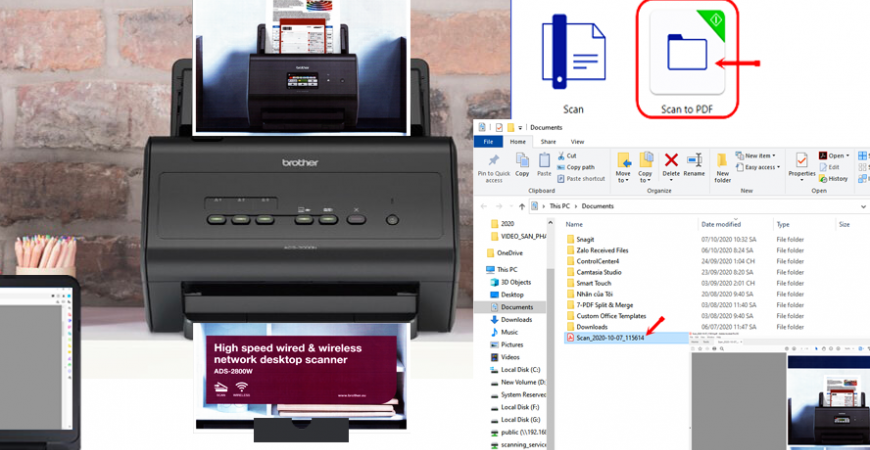Viewport: 870px width, 450px height.
Task: Click Copy path in the ribbon
Action: pyautogui.click(x=575, y=167)
